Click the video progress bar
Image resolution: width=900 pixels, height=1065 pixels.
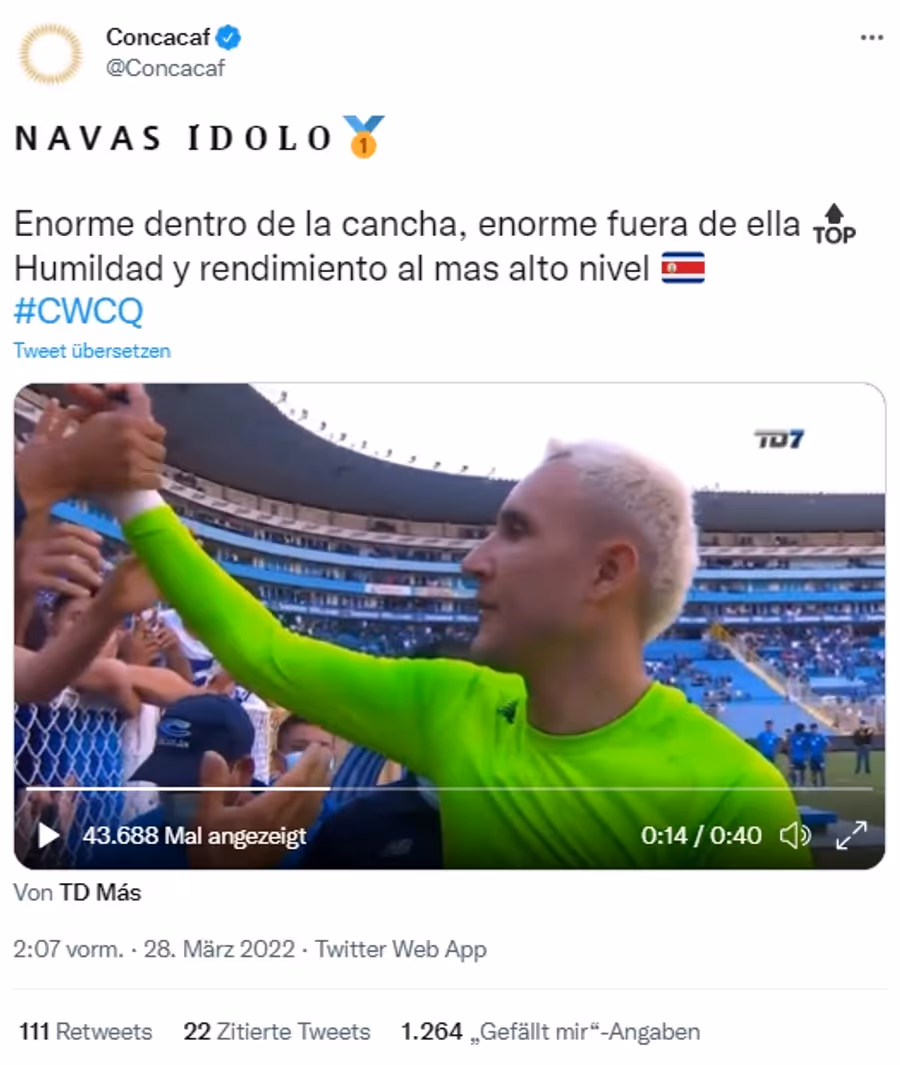(x=449, y=789)
